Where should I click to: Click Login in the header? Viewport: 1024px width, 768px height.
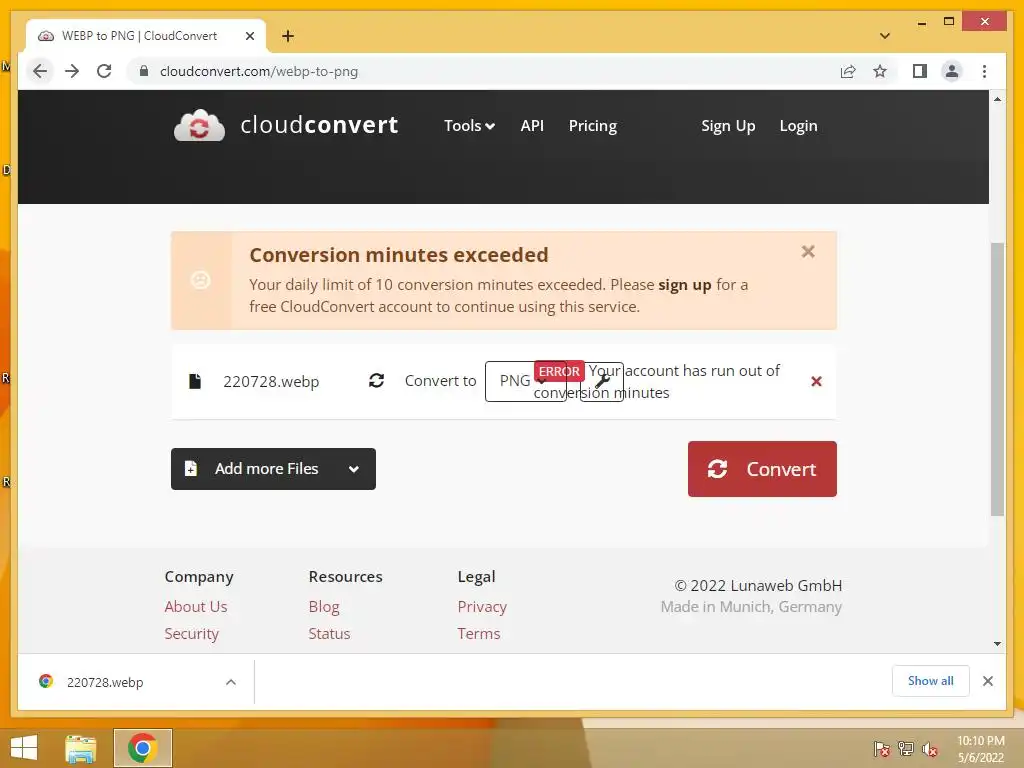click(798, 125)
